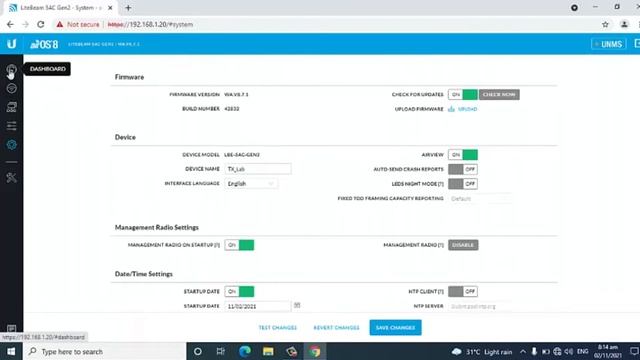Click the airOS 8 logo
Viewport: 640px width, 360px height.
pos(44,44)
